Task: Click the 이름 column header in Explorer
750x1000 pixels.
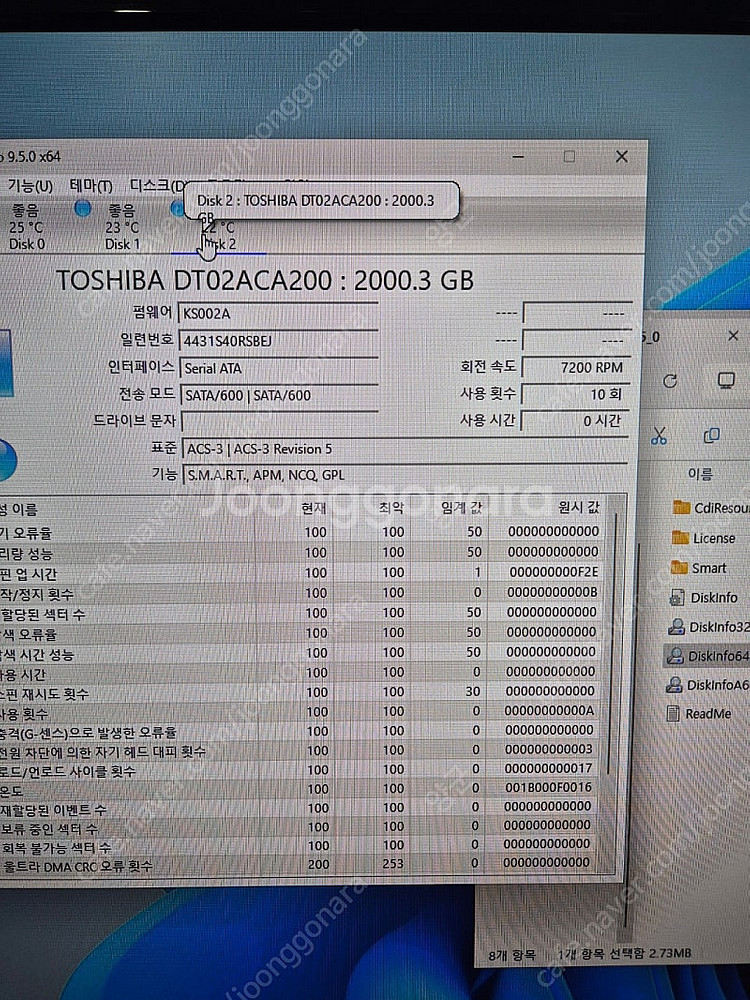Action: 700,474
